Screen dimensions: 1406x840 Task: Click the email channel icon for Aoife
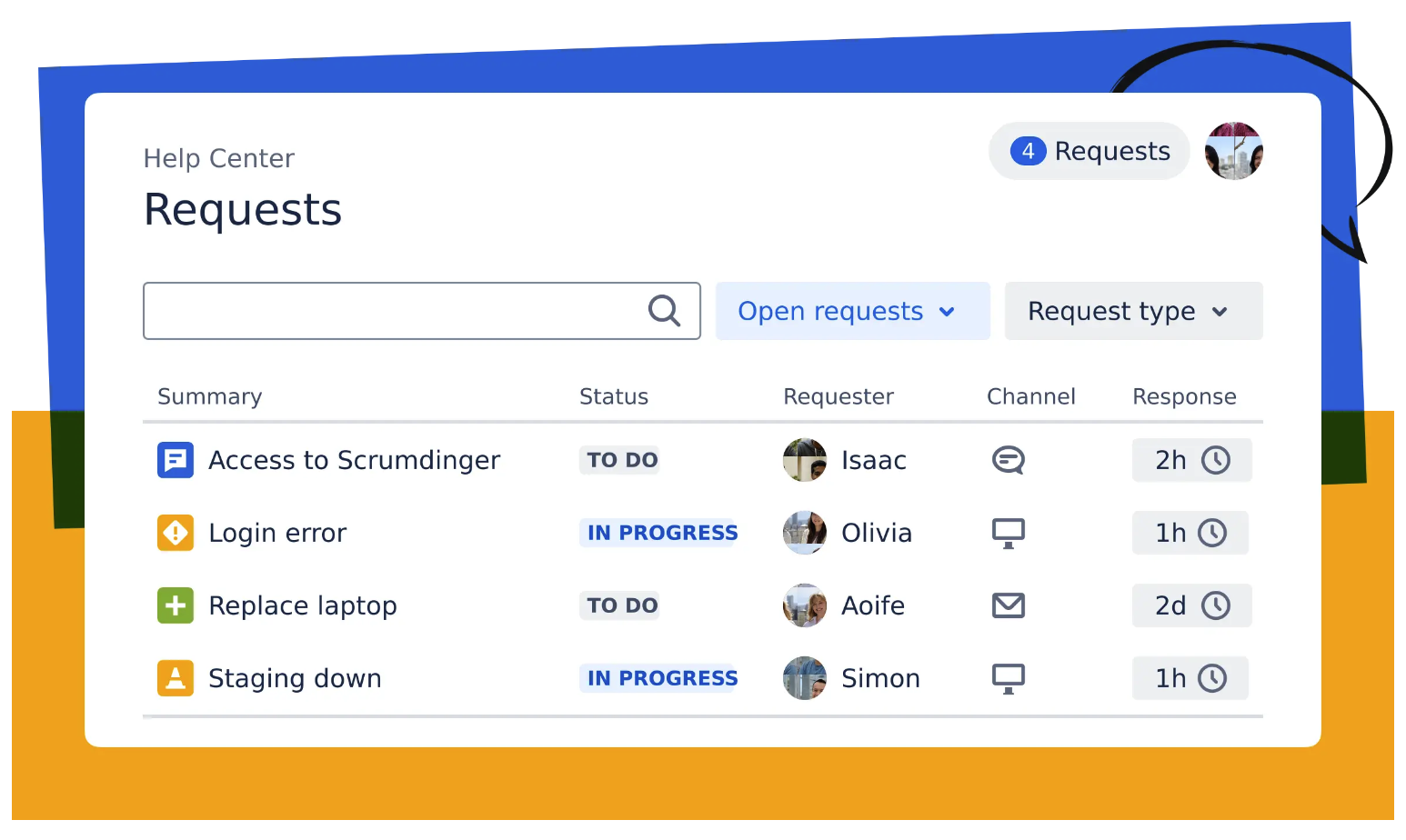click(x=1008, y=605)
